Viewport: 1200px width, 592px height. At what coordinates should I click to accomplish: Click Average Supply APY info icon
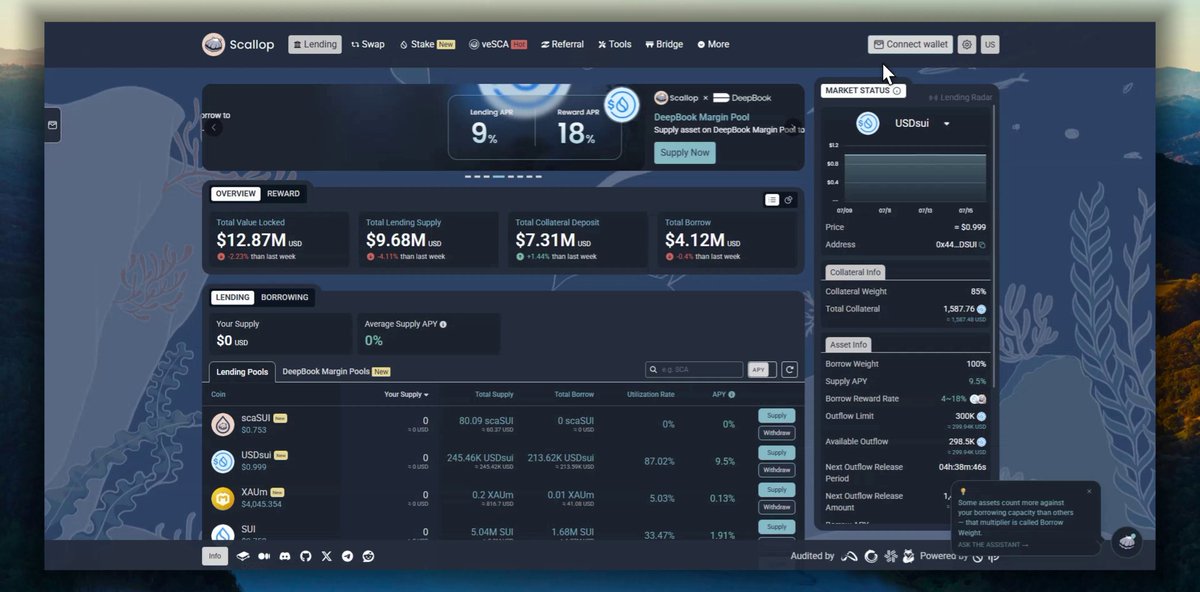[x=443, y=325]
